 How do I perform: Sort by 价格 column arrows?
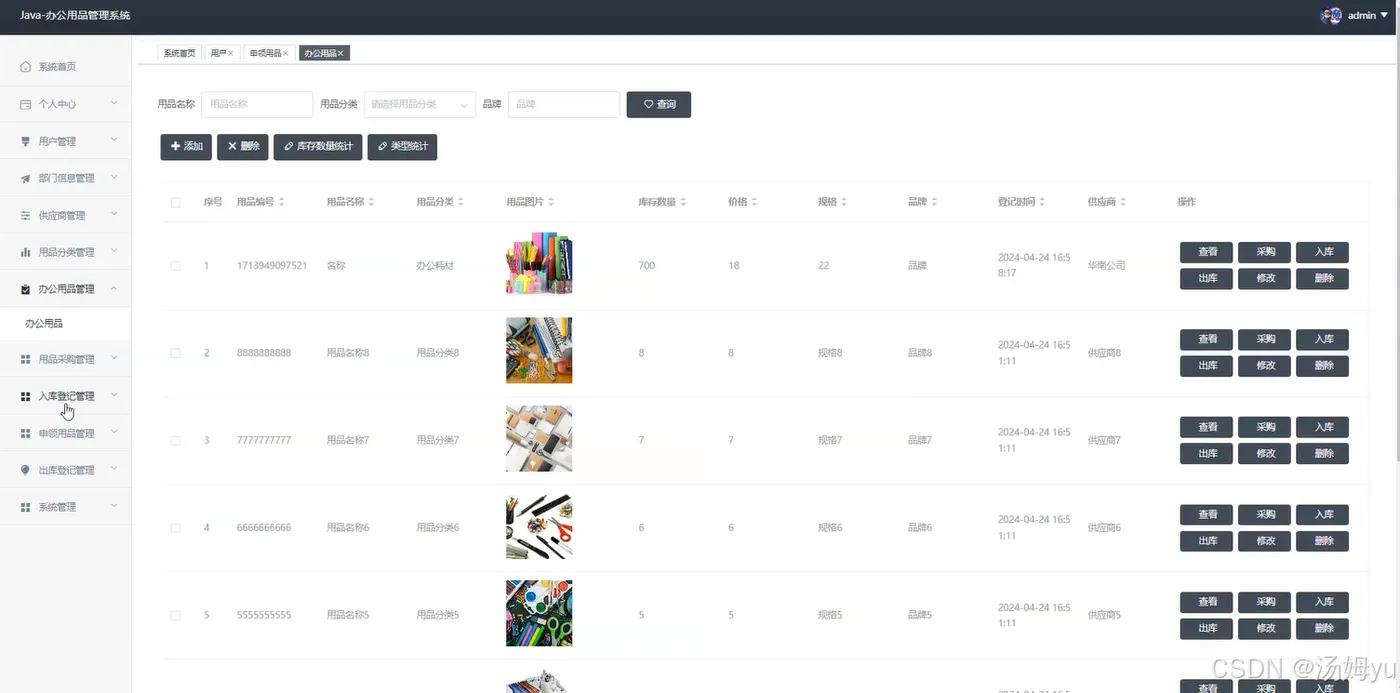coord(753,202)
